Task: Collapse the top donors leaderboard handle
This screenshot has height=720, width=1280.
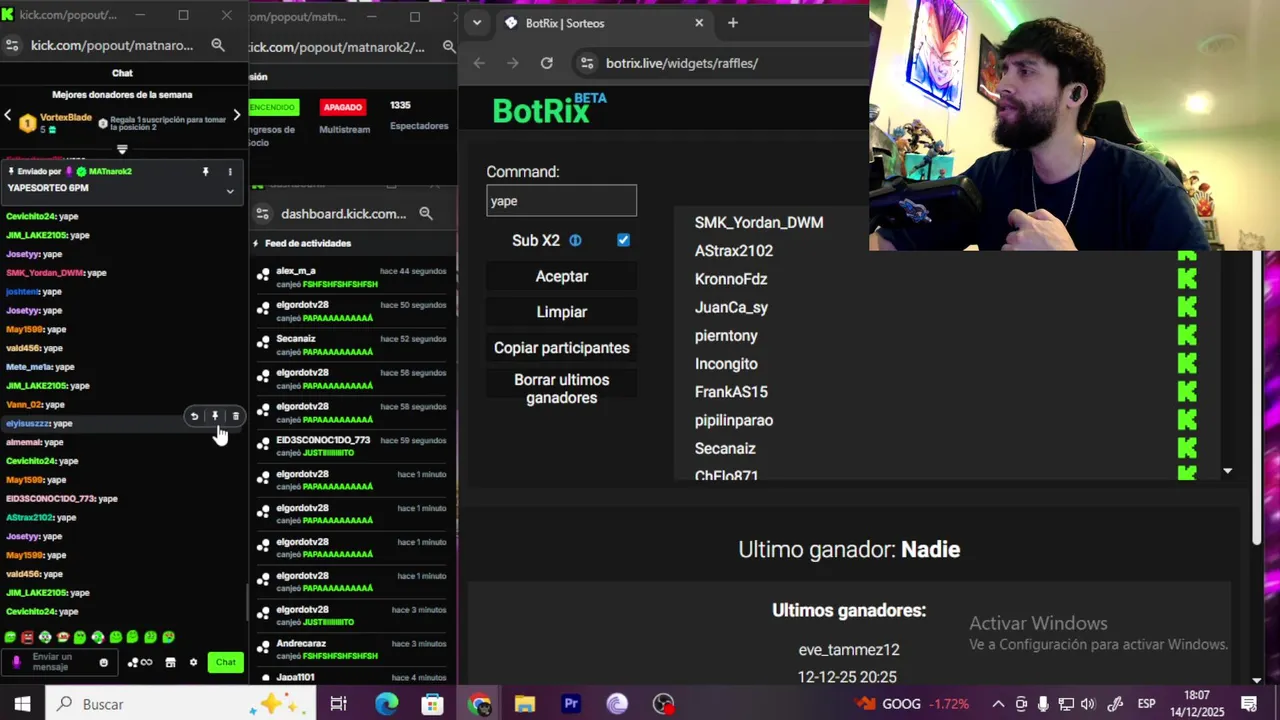Action: pos(122,149)
